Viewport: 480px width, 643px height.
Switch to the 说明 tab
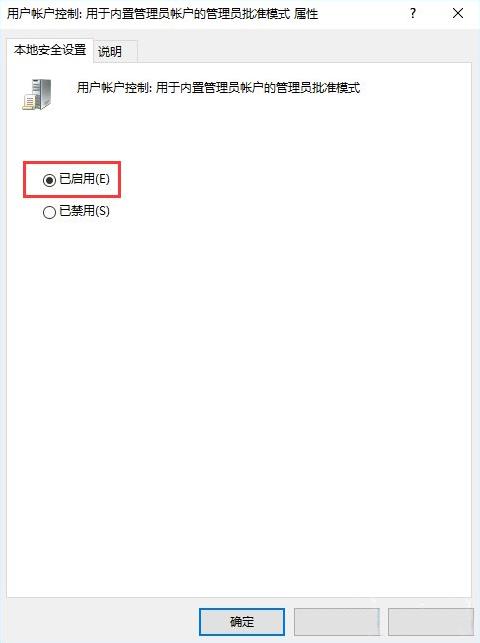pyautogui.click(x=110, y=52)
